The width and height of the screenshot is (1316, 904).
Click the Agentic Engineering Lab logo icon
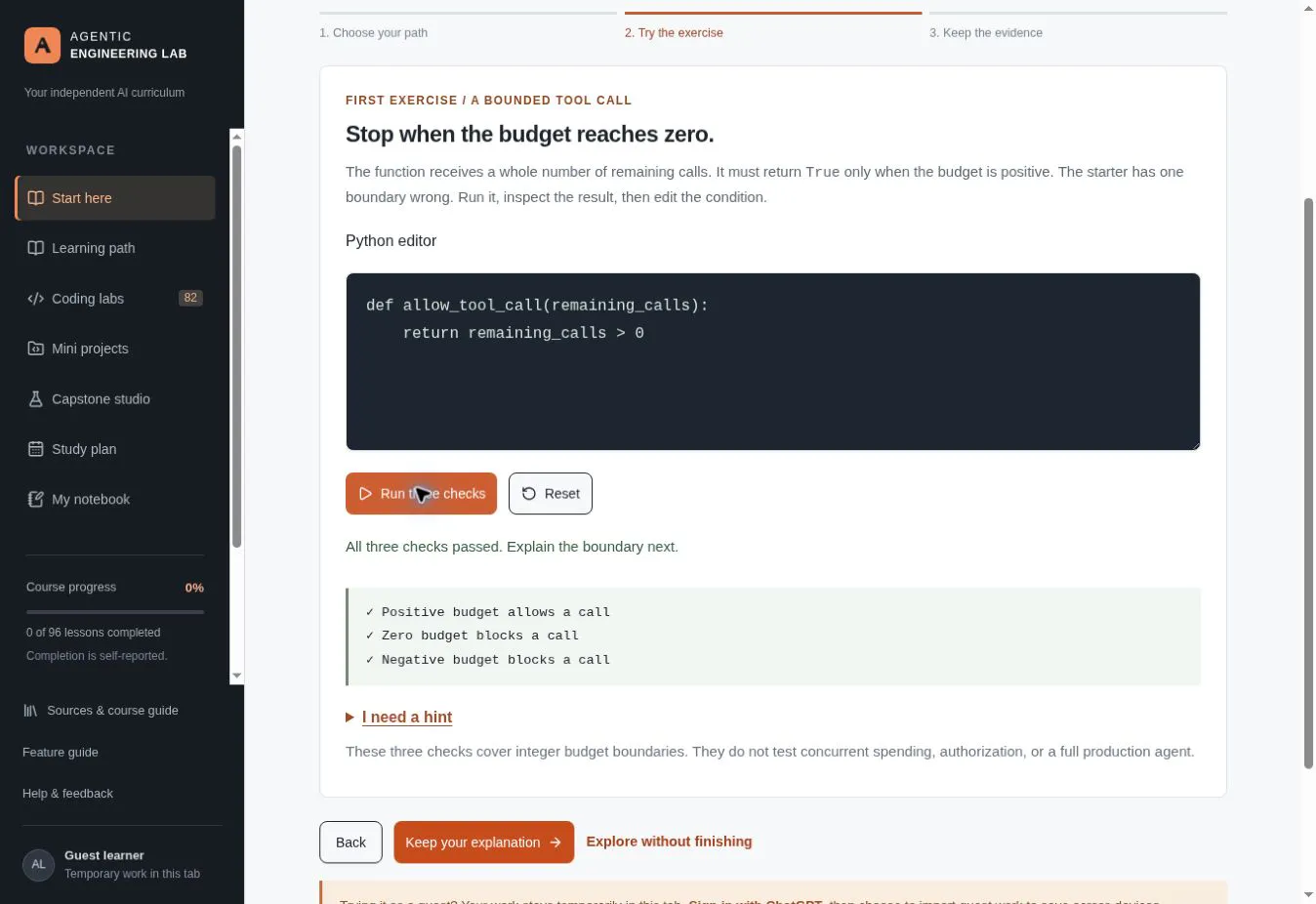click(x=42, y=45)
